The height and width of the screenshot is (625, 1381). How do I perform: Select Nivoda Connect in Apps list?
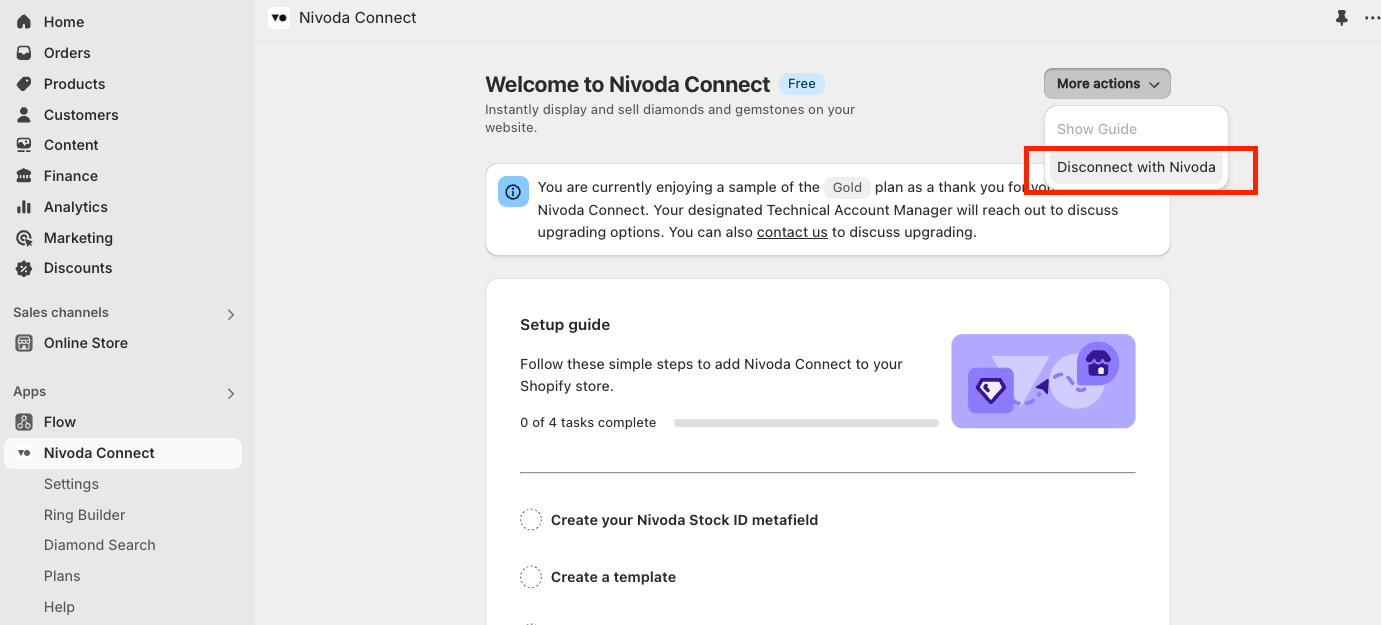(123, 453)
